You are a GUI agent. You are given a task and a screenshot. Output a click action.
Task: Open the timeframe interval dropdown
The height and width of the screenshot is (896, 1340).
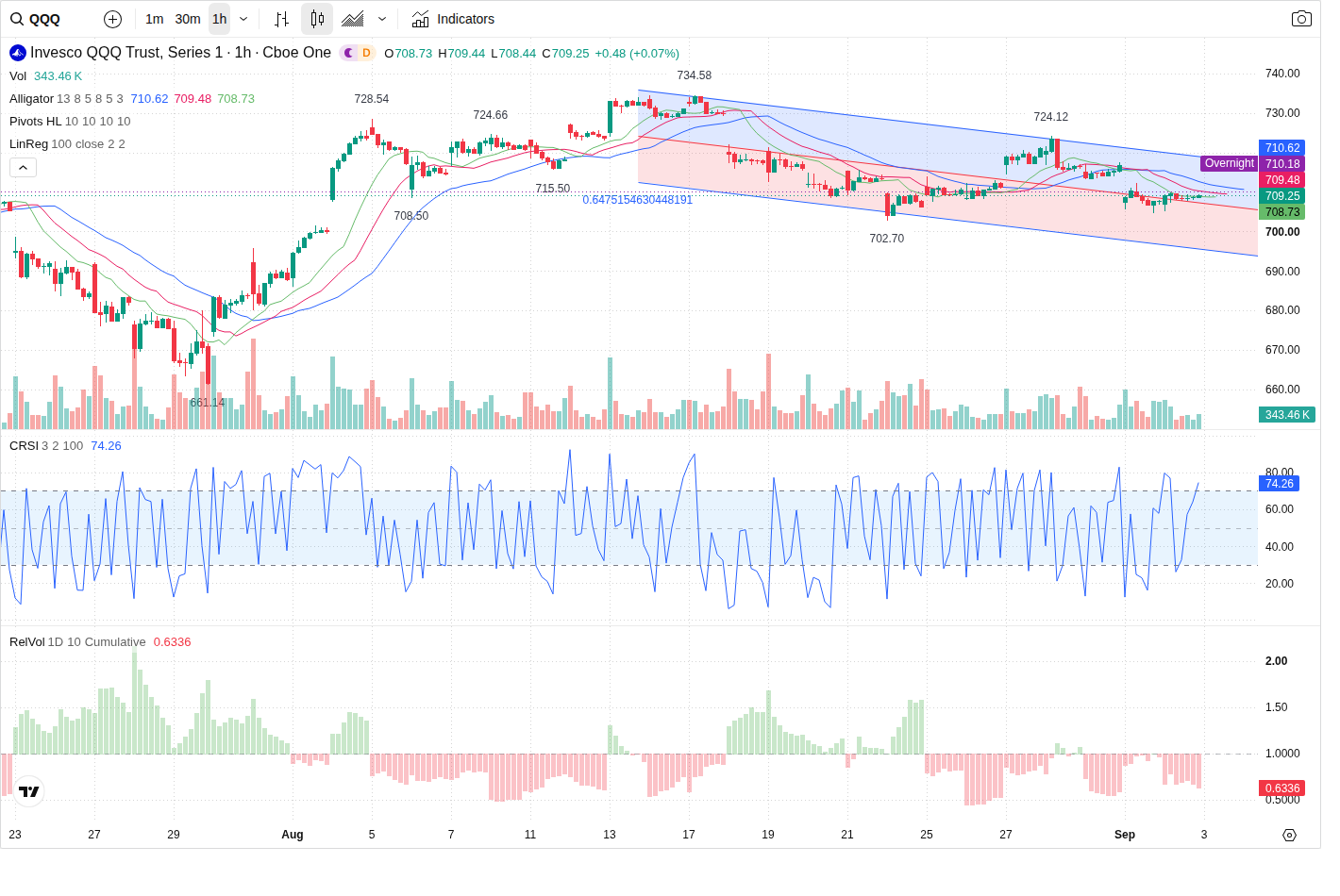pyautogui.click(x=243, y=19)
